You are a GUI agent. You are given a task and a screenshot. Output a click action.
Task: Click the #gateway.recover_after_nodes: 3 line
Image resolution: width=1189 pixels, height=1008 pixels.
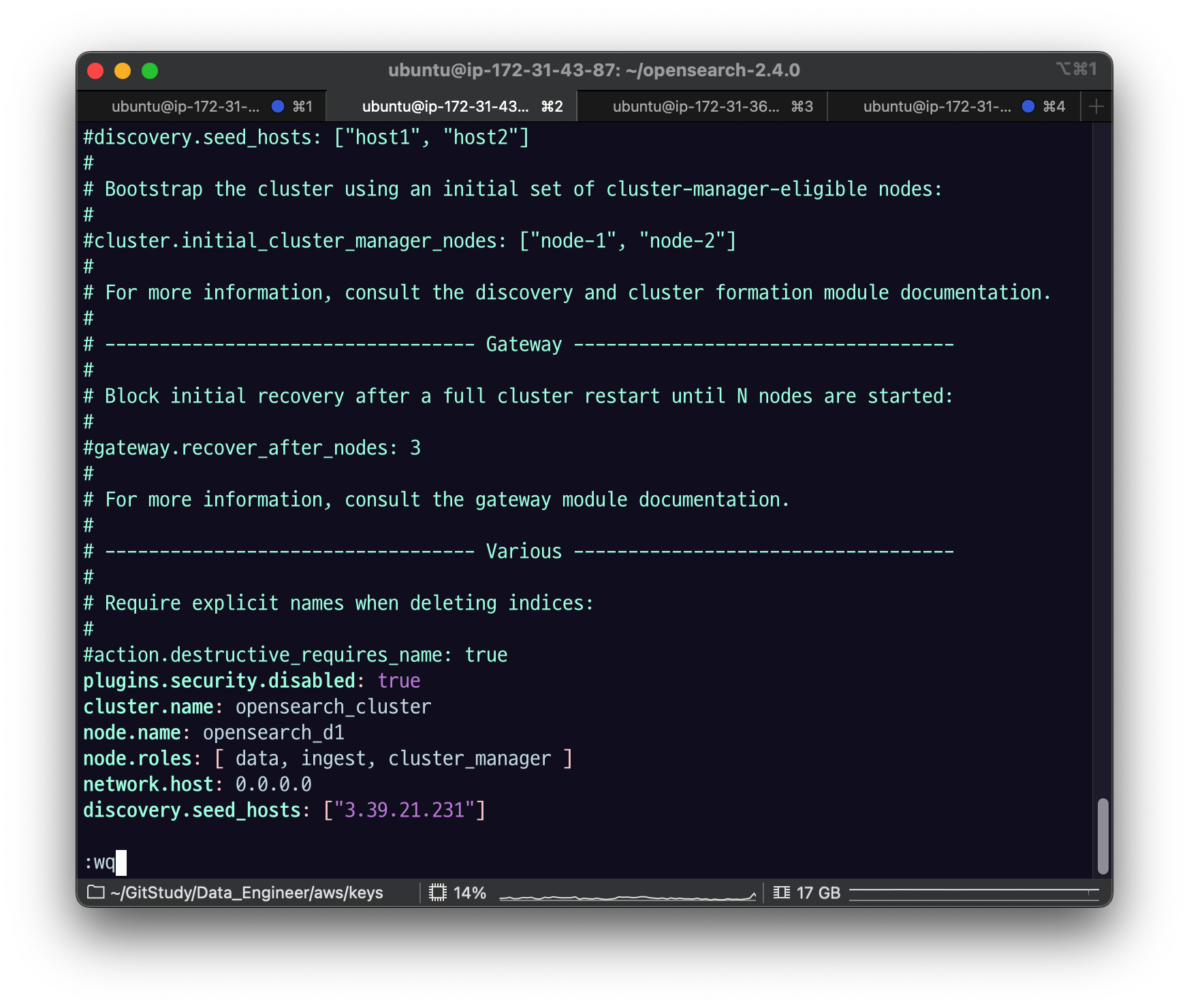click(x=252, y=448)
